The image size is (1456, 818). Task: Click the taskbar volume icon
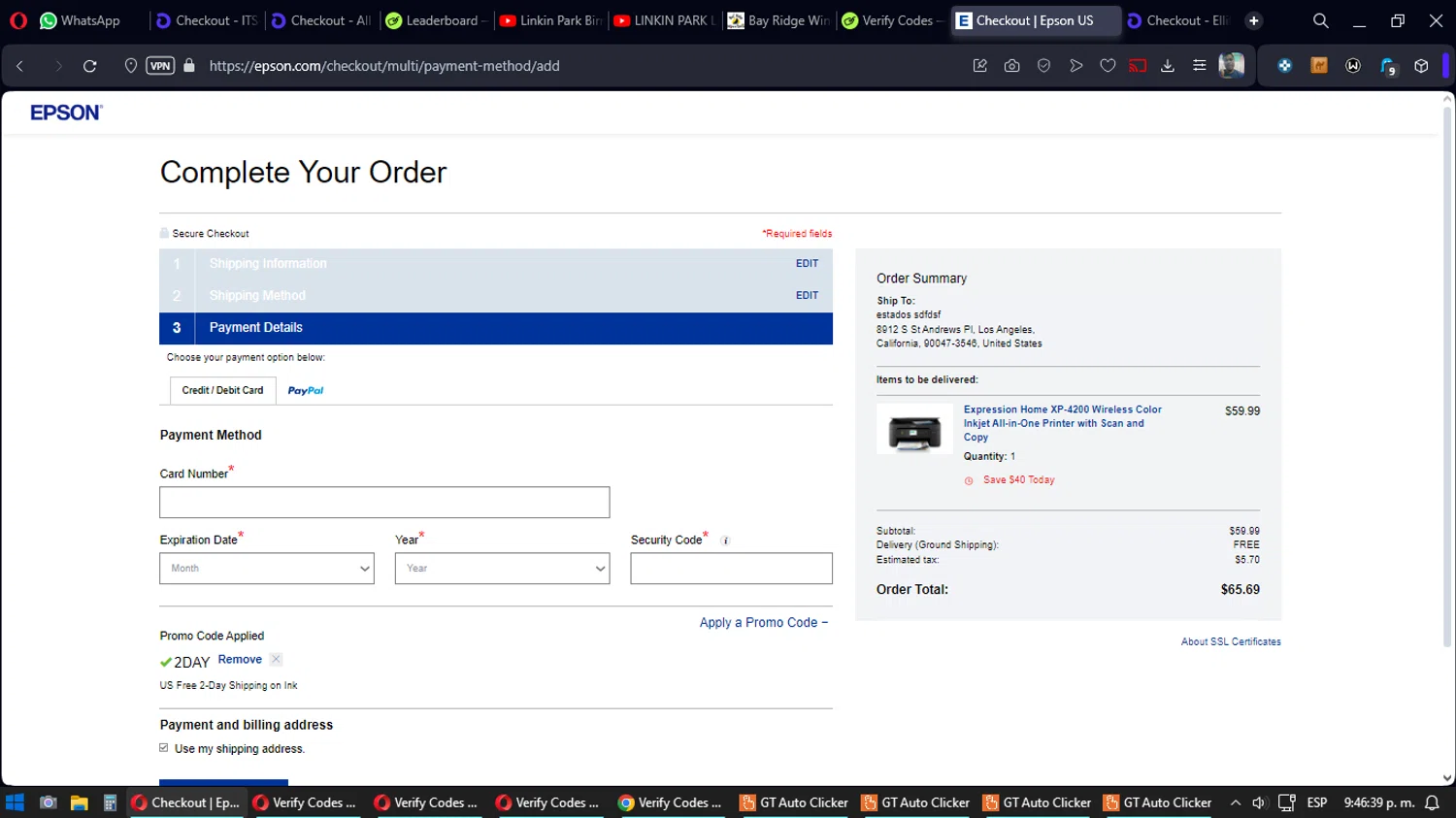click(x=1259, y=802)
